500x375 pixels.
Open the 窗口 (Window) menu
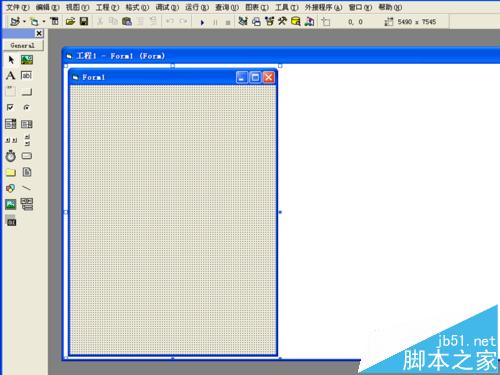click(360, 7)
